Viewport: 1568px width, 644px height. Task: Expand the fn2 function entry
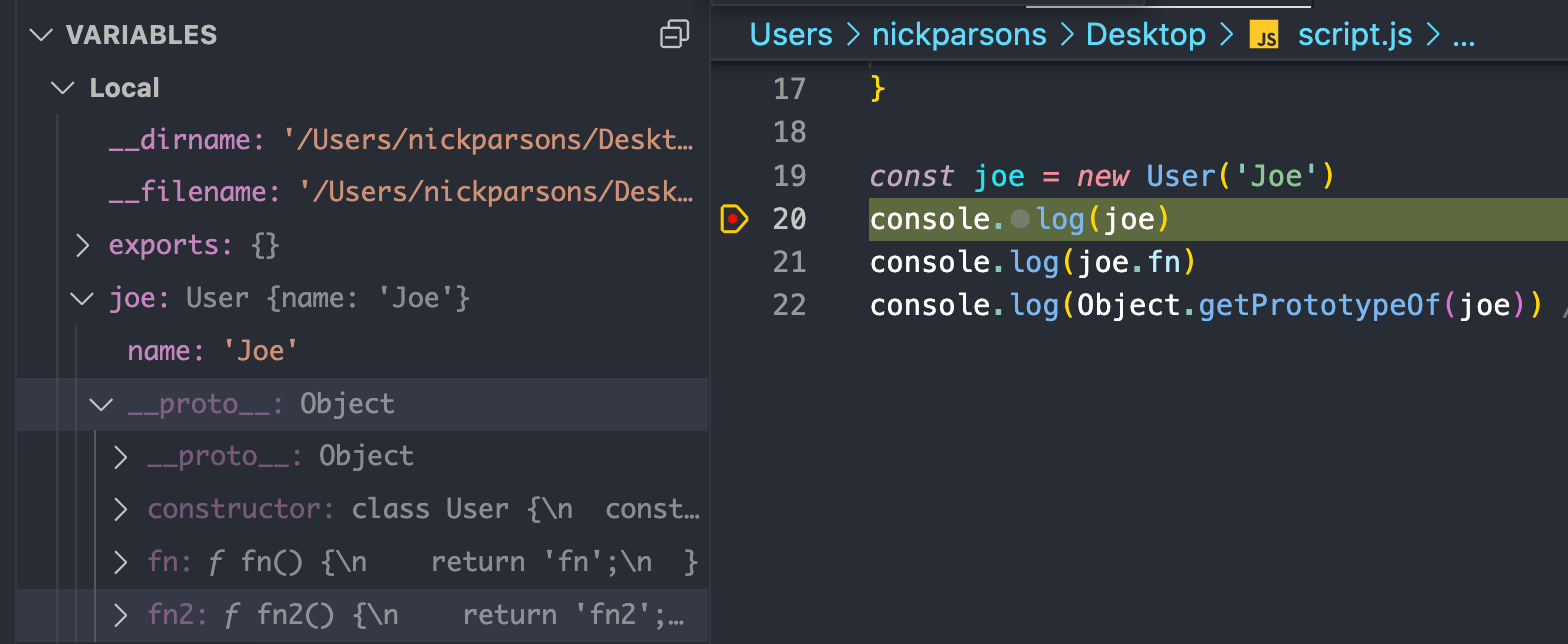pyautogui.click(x=121, y=615)
